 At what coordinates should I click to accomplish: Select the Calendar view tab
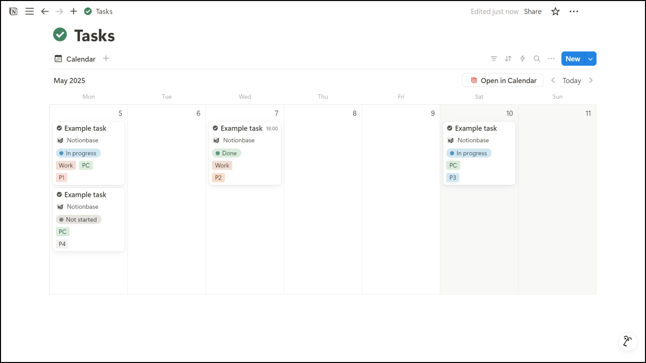75,59
